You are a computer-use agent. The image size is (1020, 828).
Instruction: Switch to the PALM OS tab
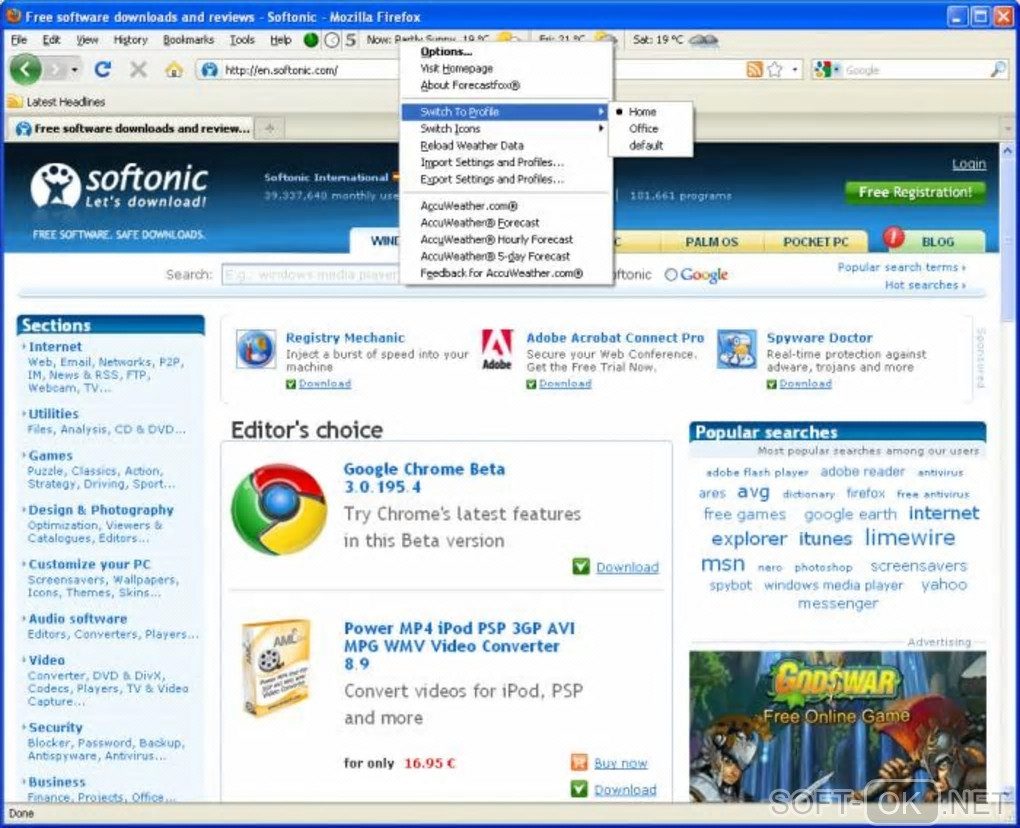(712, 242)
